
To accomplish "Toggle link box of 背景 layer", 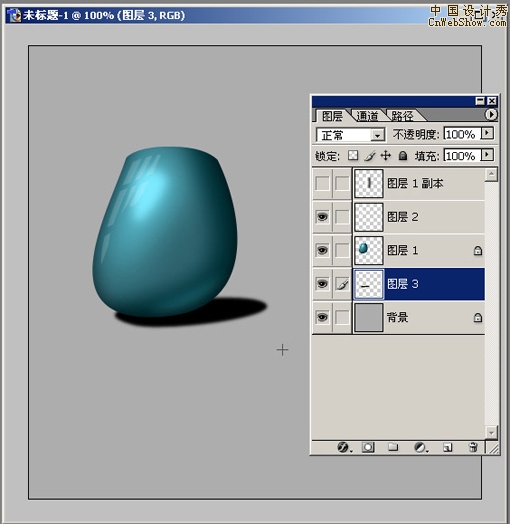I will [342, 317].
